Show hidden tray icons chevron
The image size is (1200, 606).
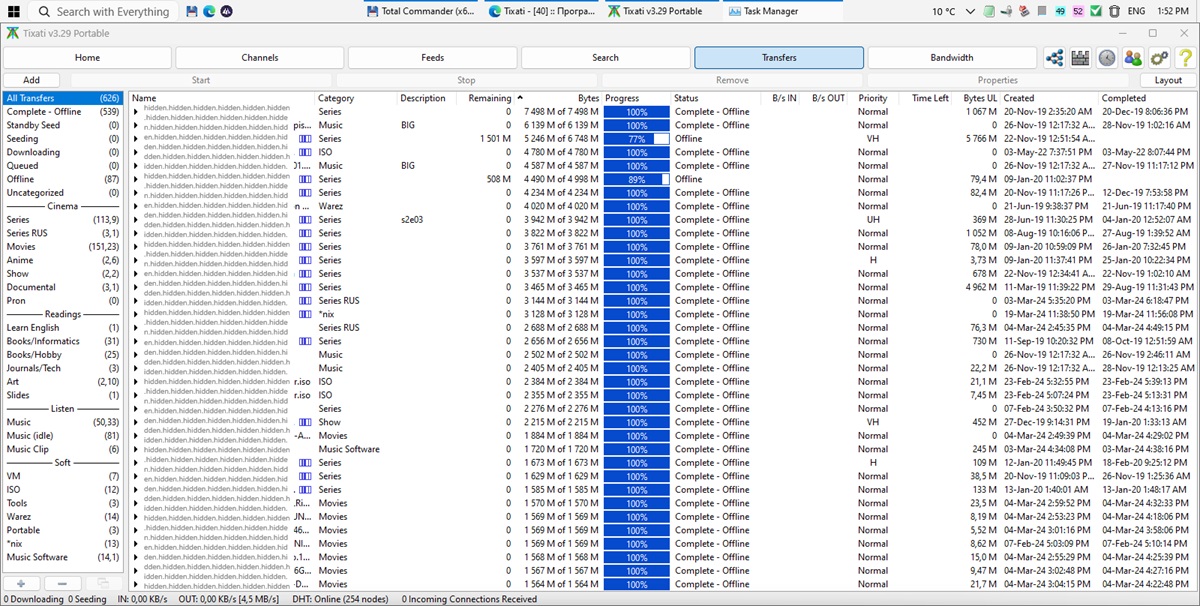972,12
